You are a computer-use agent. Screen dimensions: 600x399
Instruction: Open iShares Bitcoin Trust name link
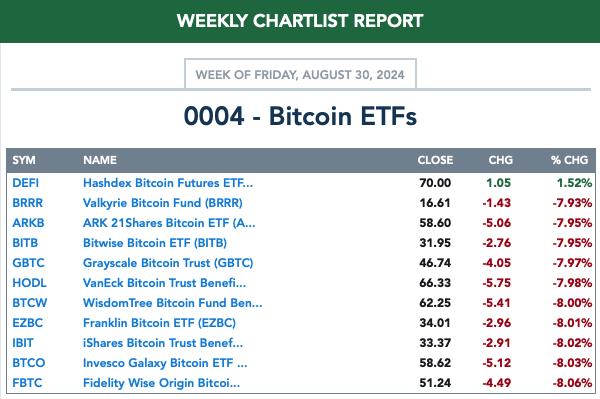(163, 343)
